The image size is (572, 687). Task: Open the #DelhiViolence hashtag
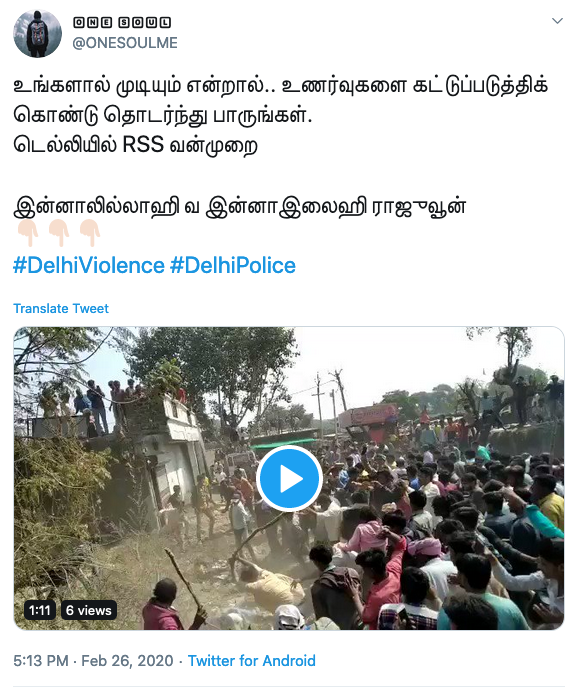[x=89, y=266]
